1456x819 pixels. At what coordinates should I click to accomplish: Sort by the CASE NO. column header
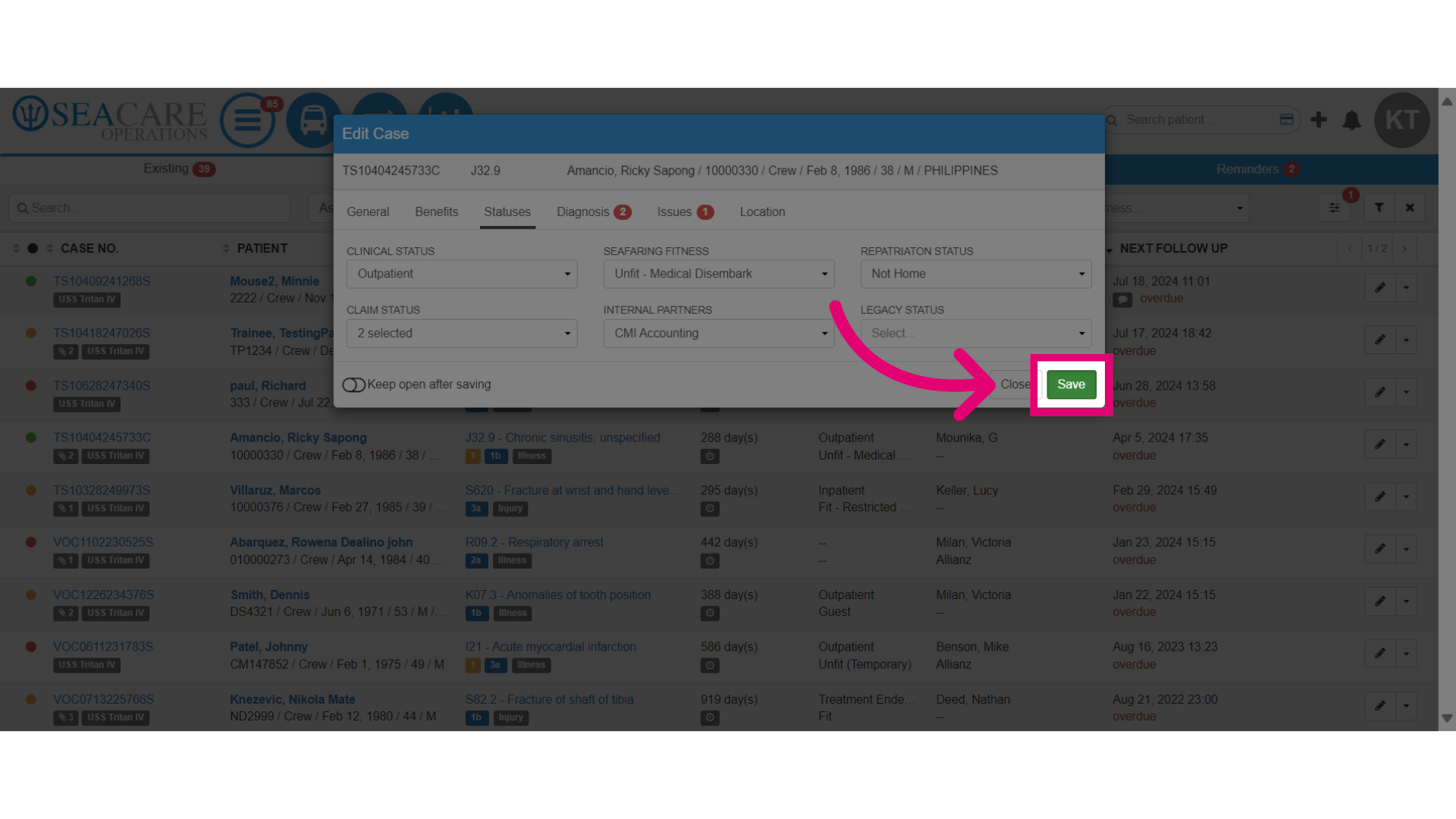89,249
